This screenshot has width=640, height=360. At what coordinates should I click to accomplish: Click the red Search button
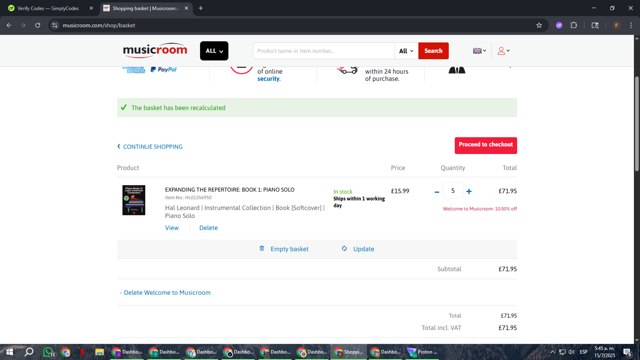pos(433,51)
